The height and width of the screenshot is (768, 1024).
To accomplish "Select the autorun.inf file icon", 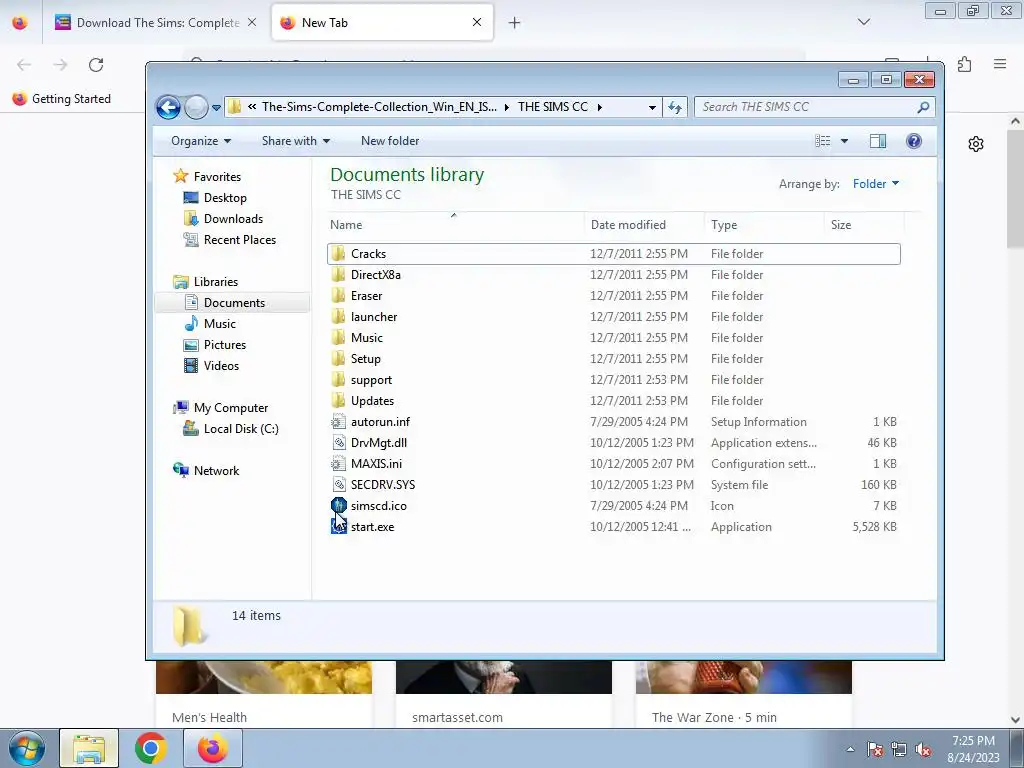I will click(338, 422).
